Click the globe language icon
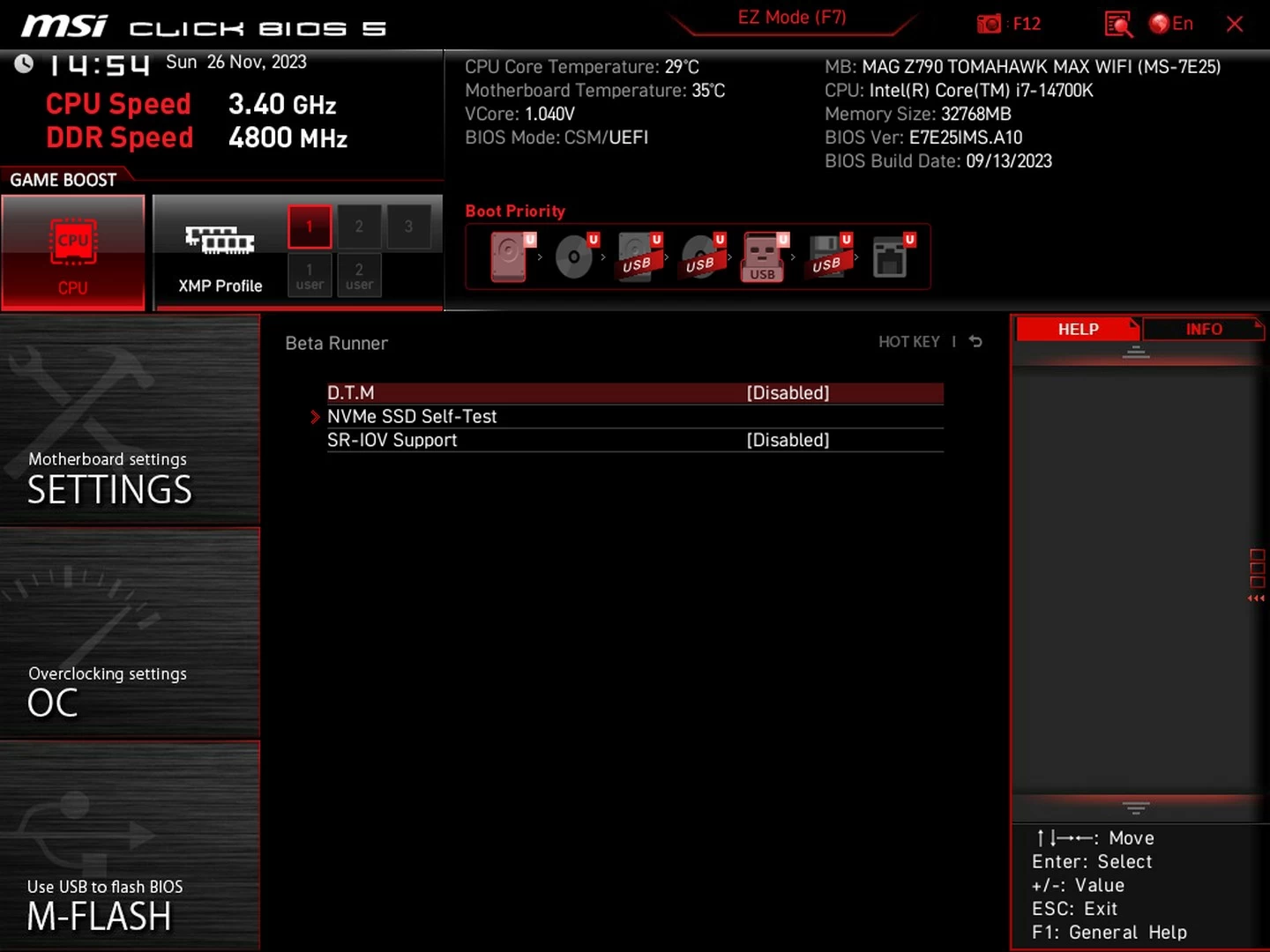The height and width of the screenshot is (952, 1270). (x=1159, y=24)
